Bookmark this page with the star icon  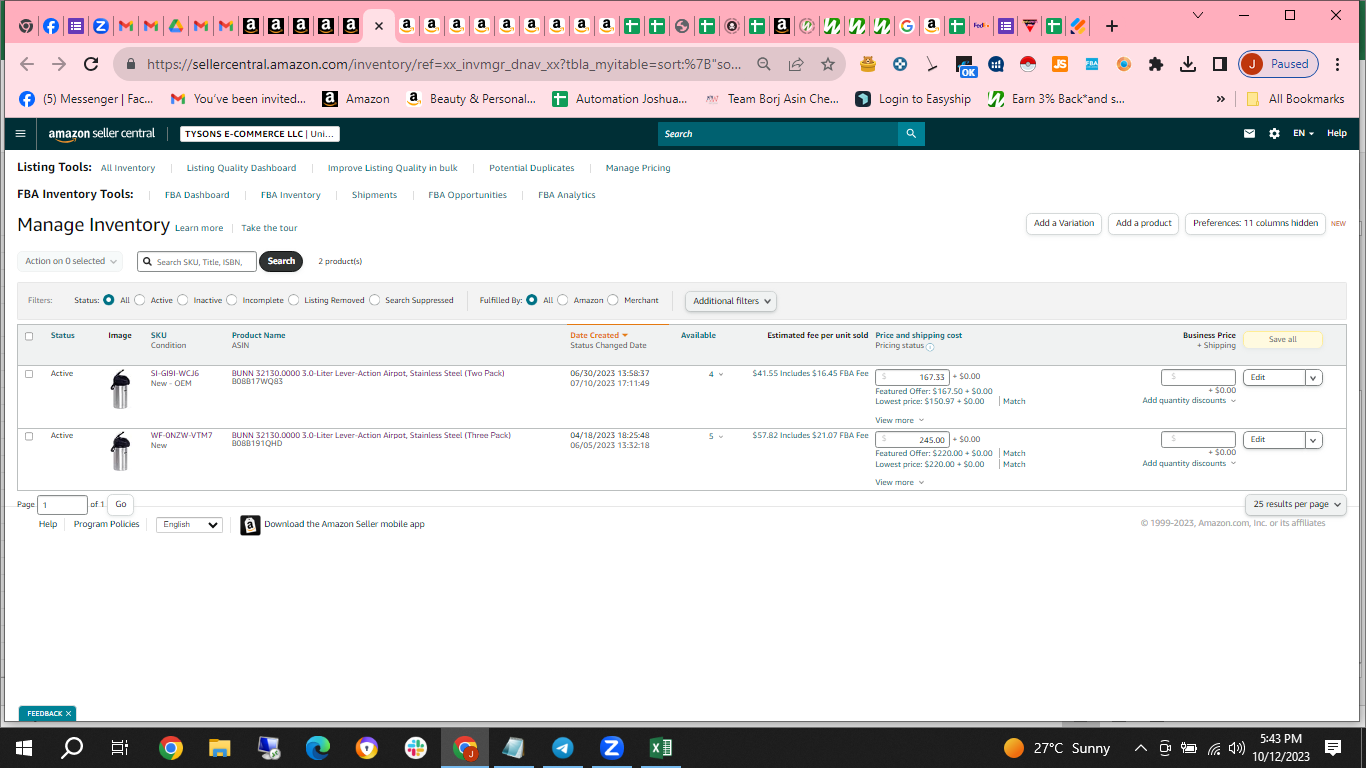tap(828, 64)
